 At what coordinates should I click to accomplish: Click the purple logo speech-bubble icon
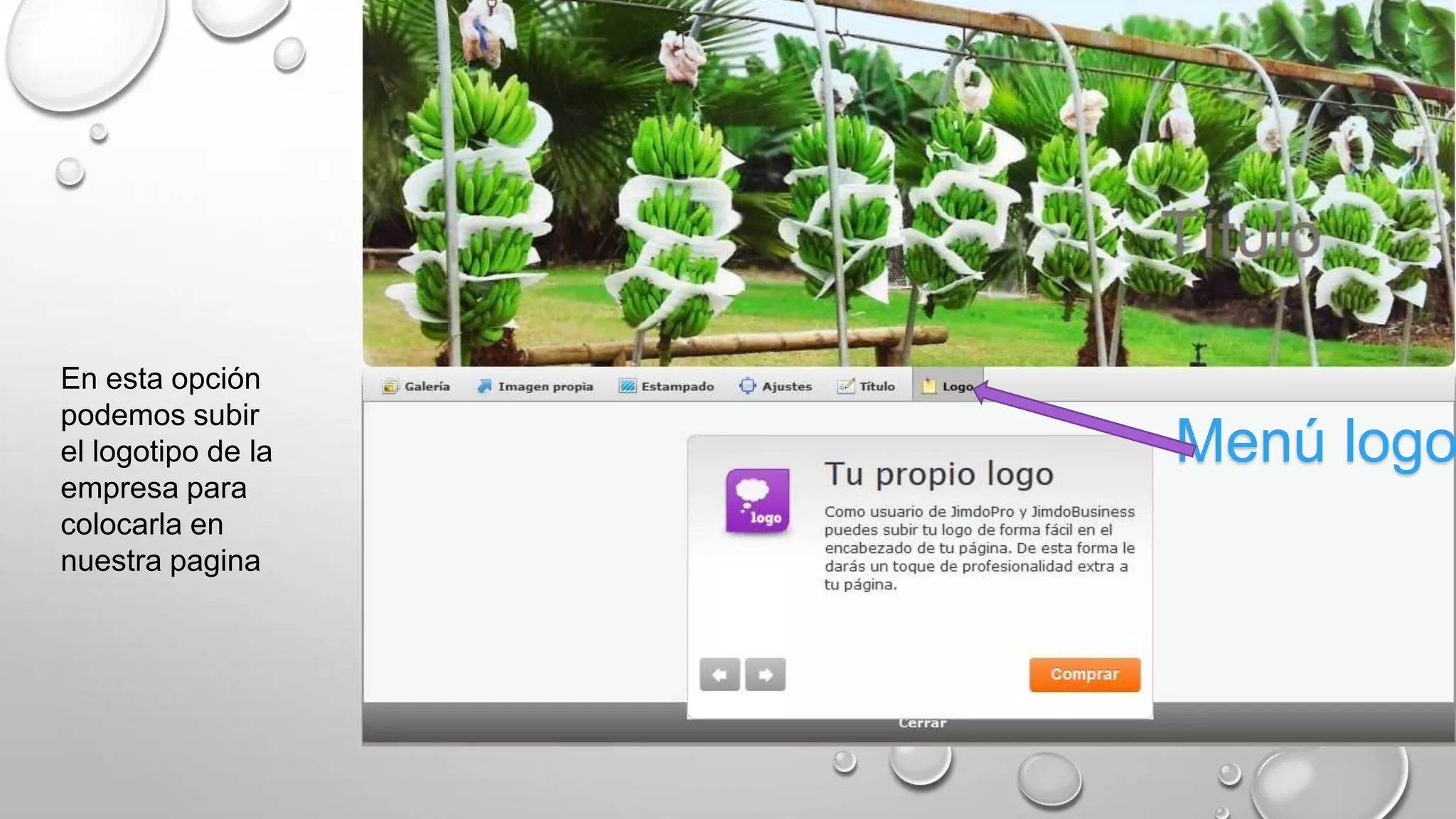(x=757, y=500)
